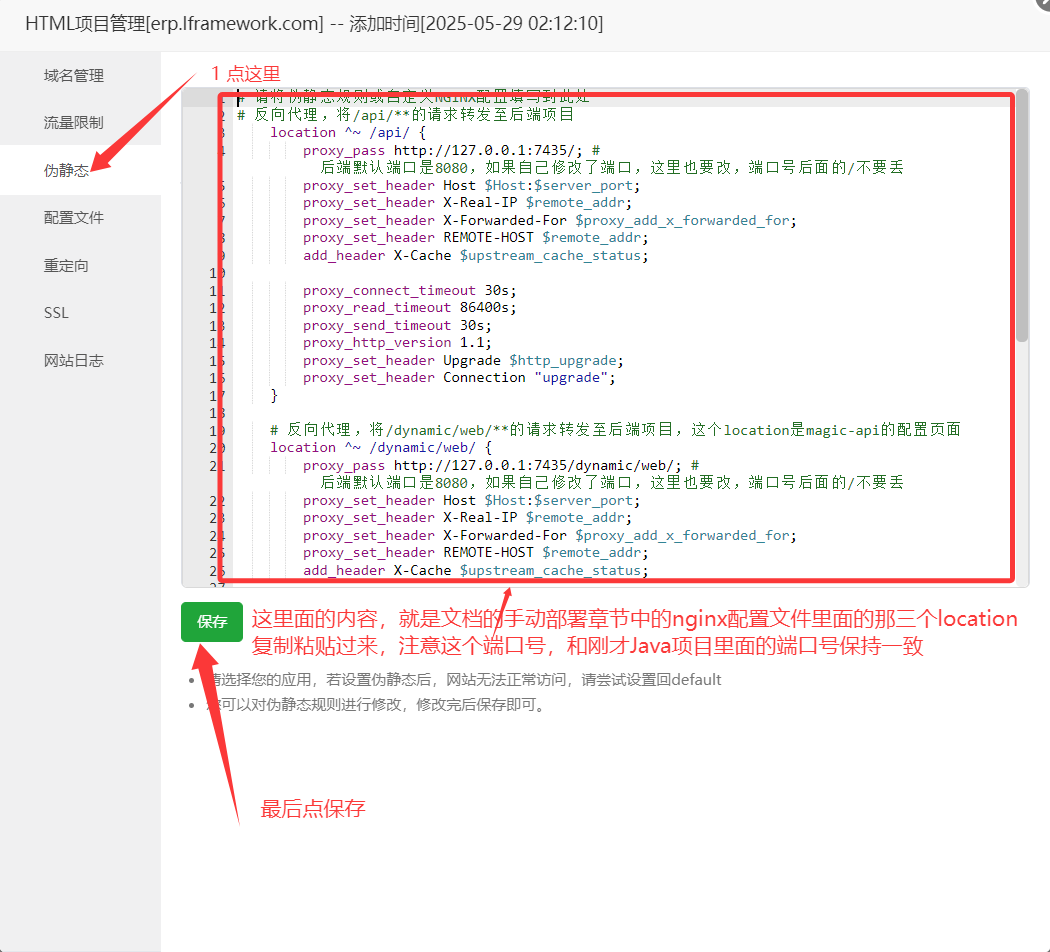Go to the 重定向 tab

tap(66, 266)
